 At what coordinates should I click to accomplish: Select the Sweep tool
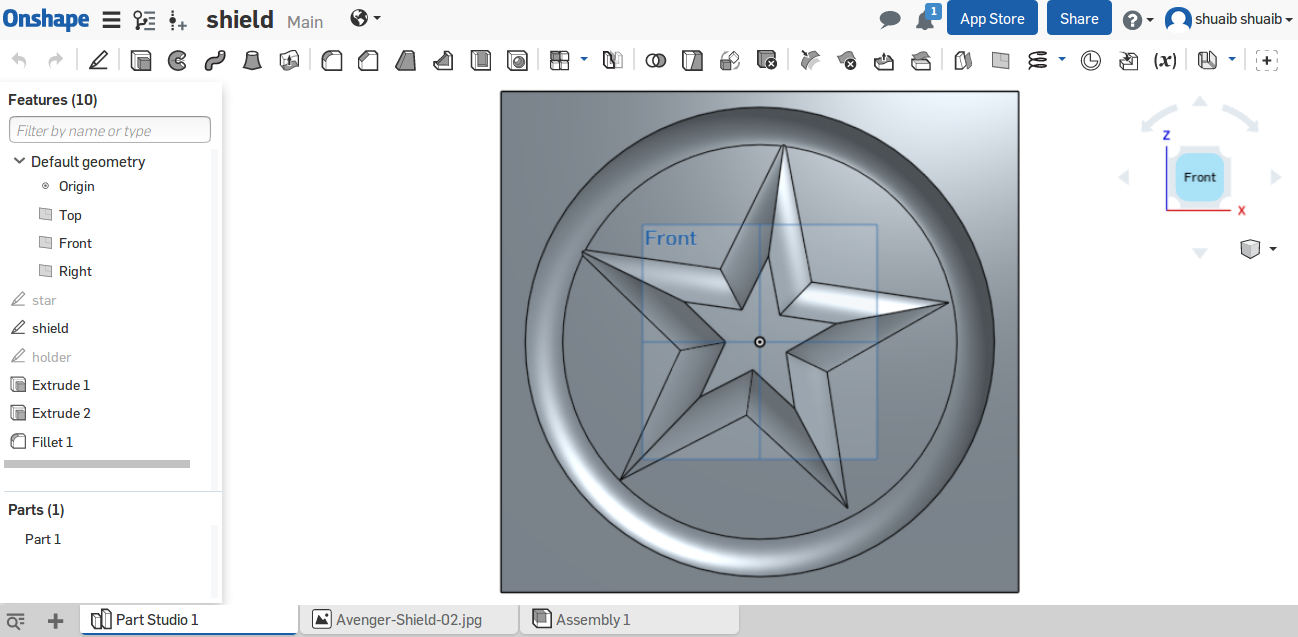click(x=214, y=61)
